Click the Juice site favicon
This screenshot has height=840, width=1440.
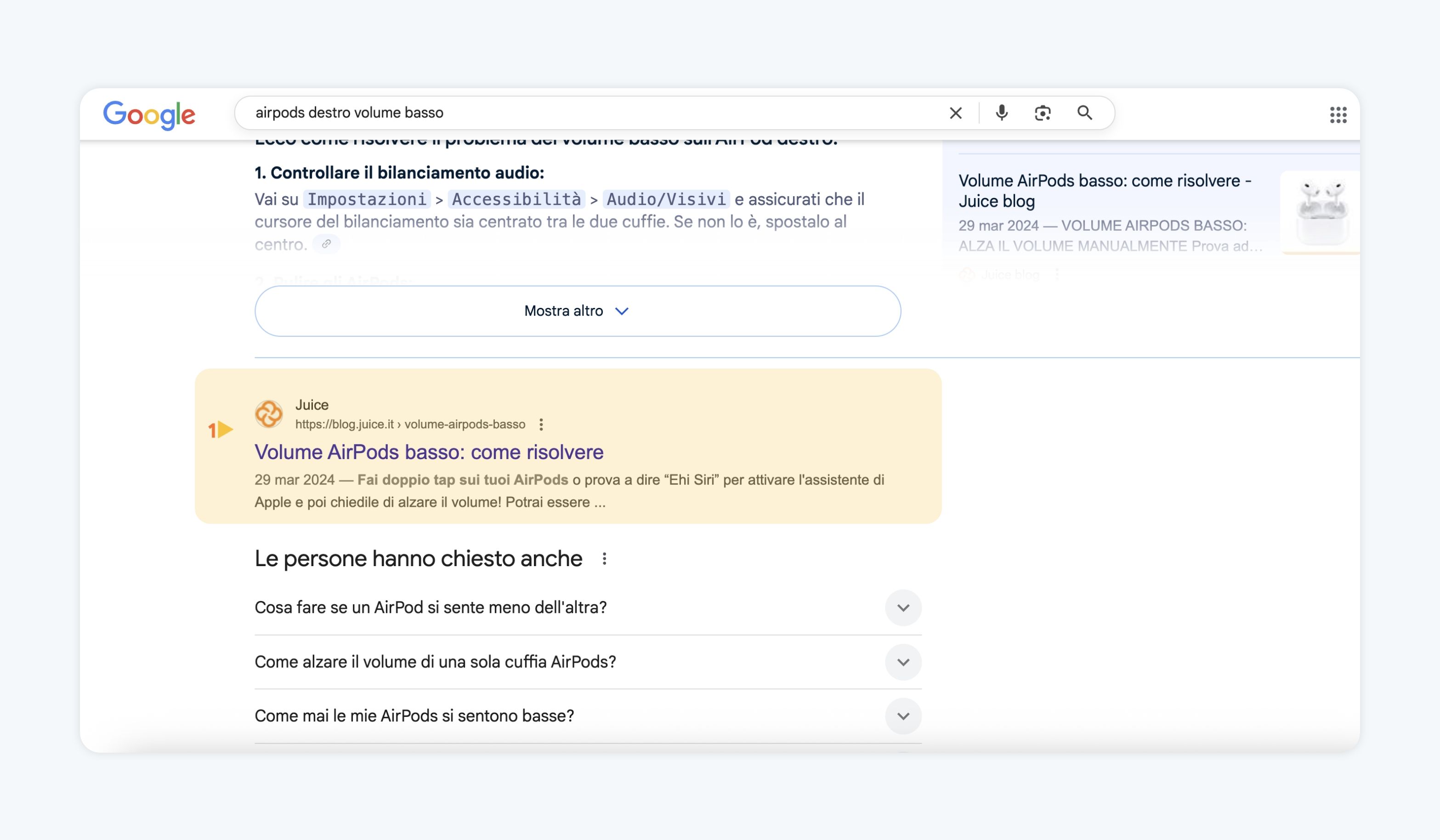click(x=269, y=414)
